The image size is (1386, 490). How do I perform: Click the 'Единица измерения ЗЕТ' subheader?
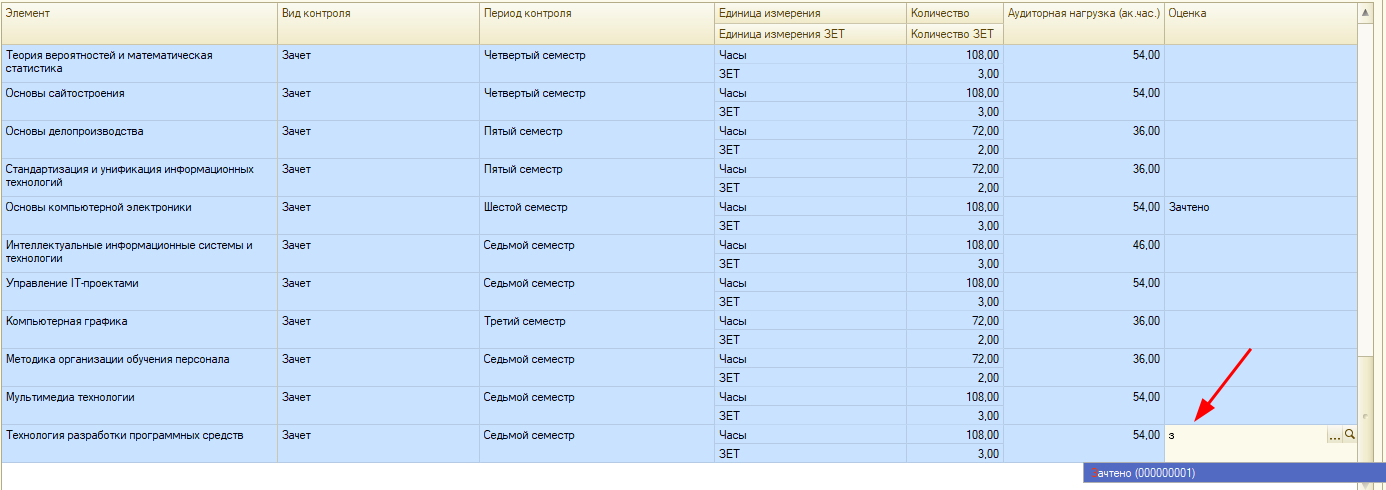pyautogui.click(x=776, y=34)
